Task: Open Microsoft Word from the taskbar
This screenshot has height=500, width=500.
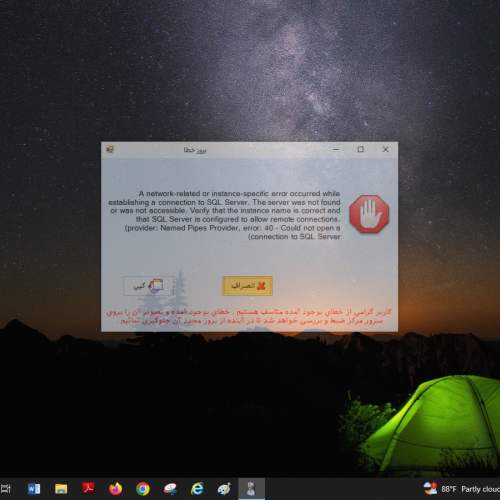Action: 34,489
